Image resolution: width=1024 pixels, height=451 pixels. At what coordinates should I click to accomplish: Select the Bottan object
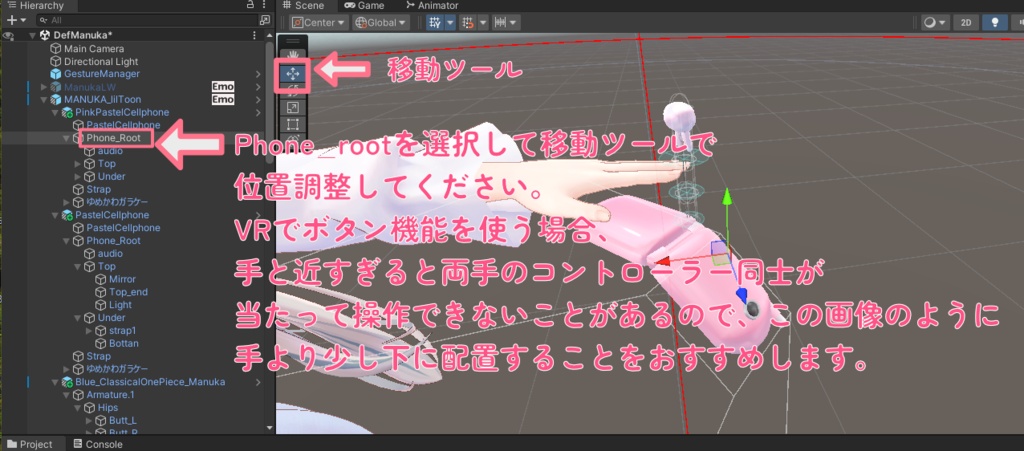pyautogui.click(x=124, y=343)
